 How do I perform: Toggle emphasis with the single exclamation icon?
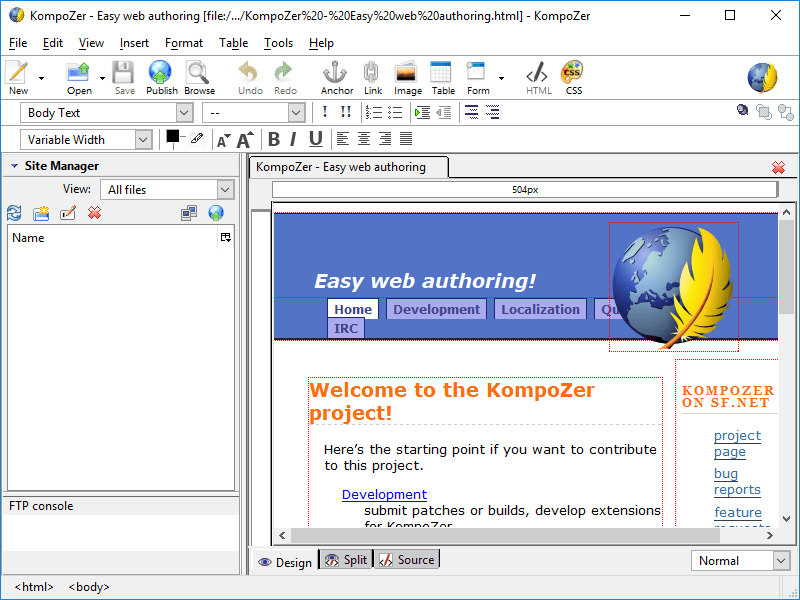click(x=325, y=112)
